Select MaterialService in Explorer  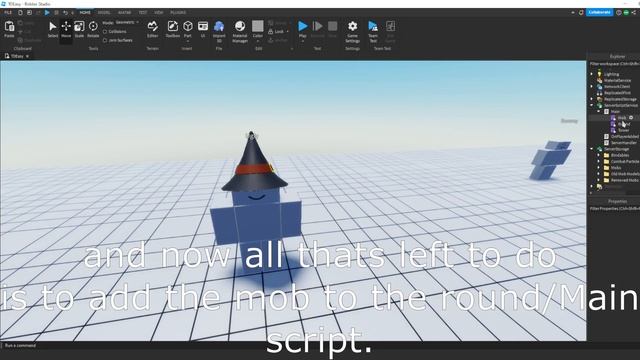617,80
